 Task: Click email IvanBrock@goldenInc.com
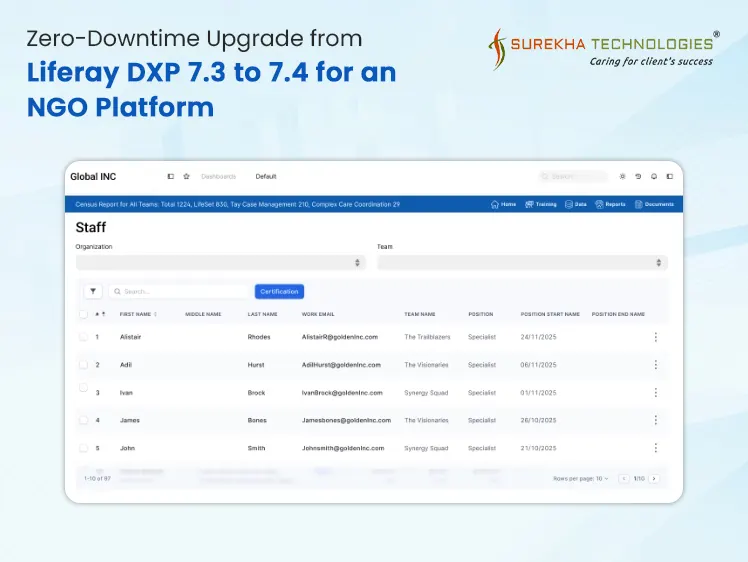342,393
